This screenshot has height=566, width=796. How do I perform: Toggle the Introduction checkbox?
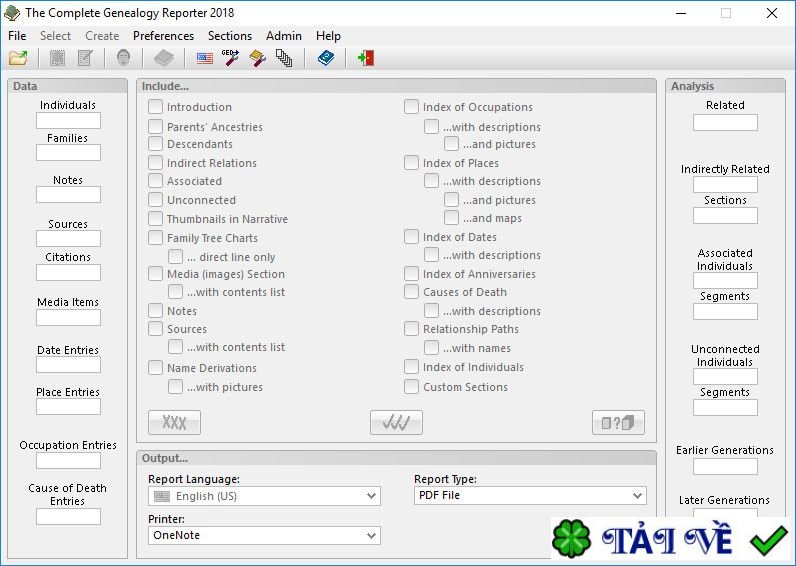[155, 107]
